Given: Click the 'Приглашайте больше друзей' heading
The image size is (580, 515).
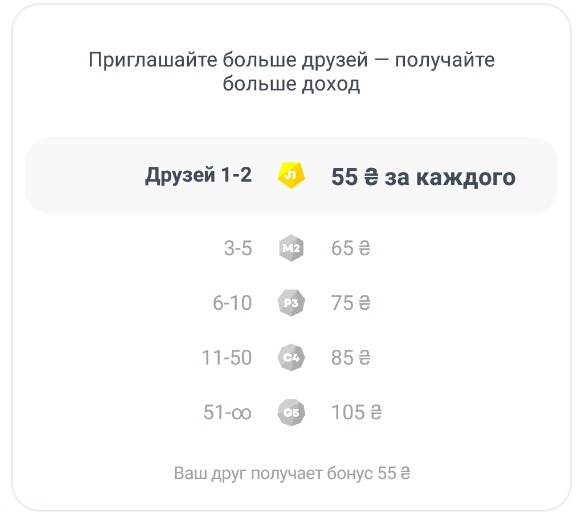Looking at the screenshot, I should (228, 60).
